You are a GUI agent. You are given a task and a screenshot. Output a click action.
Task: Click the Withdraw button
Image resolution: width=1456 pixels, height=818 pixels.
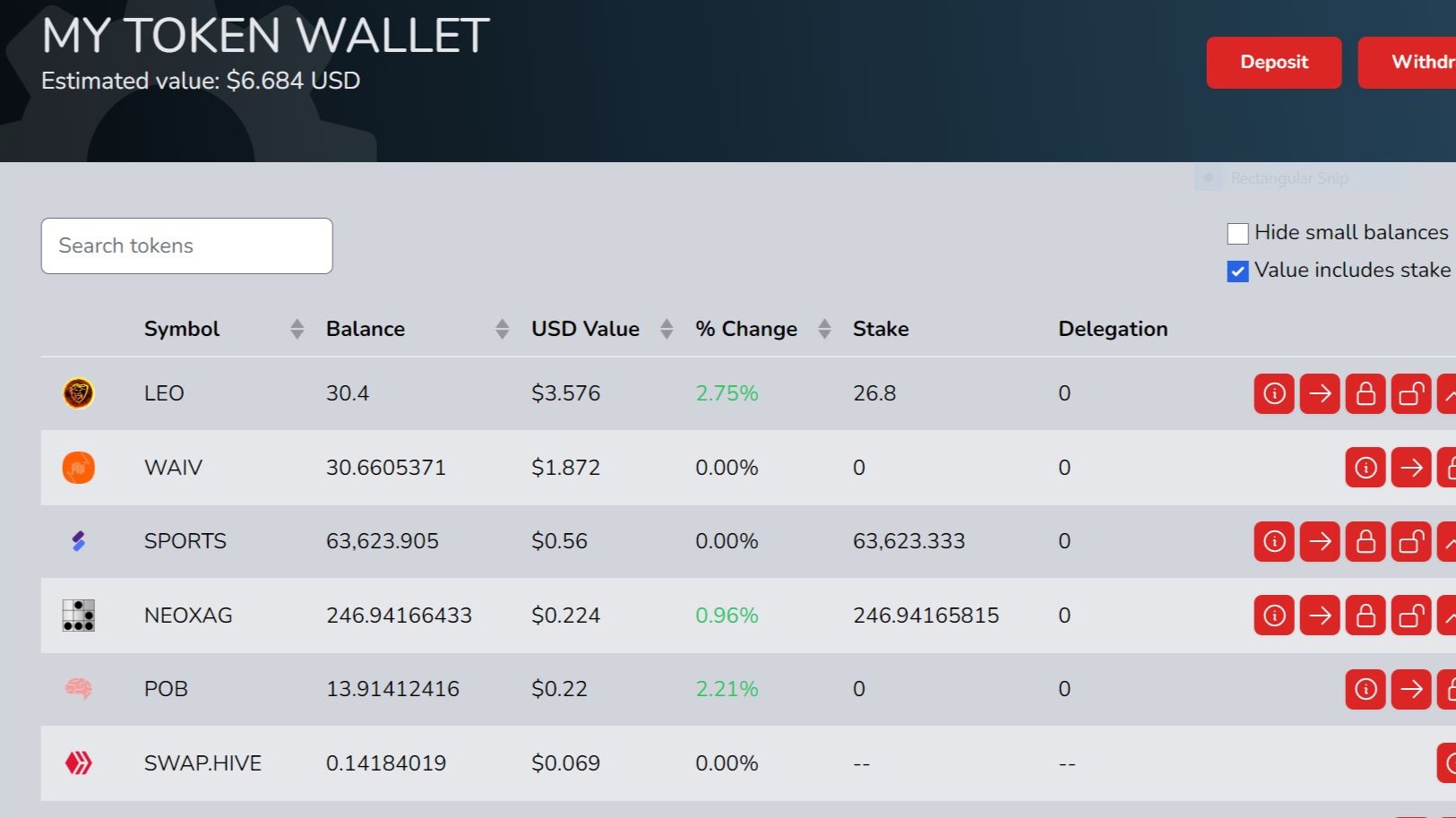tap(1408, 63)
